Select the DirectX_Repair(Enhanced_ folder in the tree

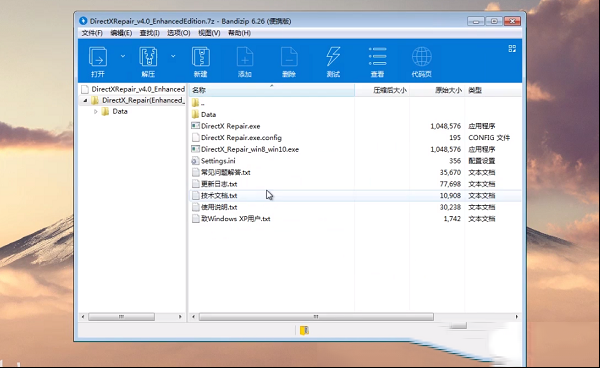tap(143, 100)
